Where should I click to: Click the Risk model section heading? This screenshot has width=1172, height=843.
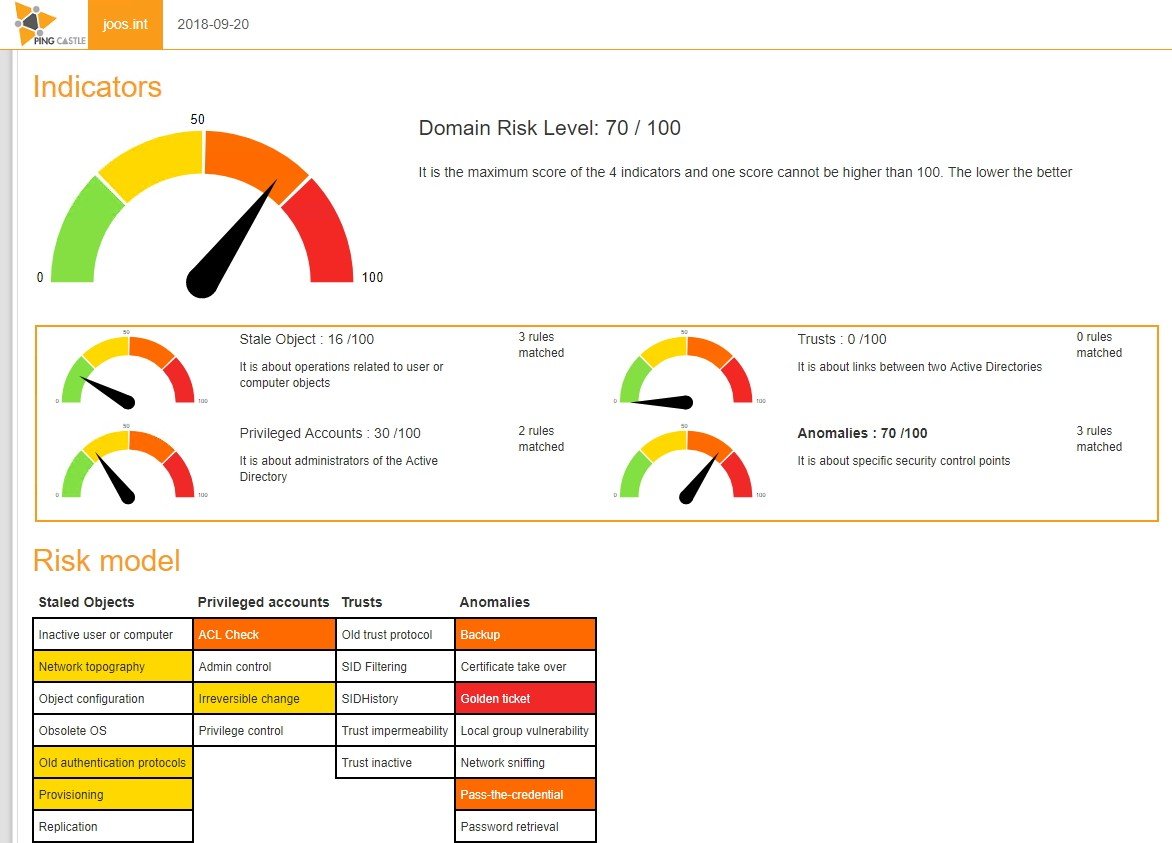click(106, 561)
